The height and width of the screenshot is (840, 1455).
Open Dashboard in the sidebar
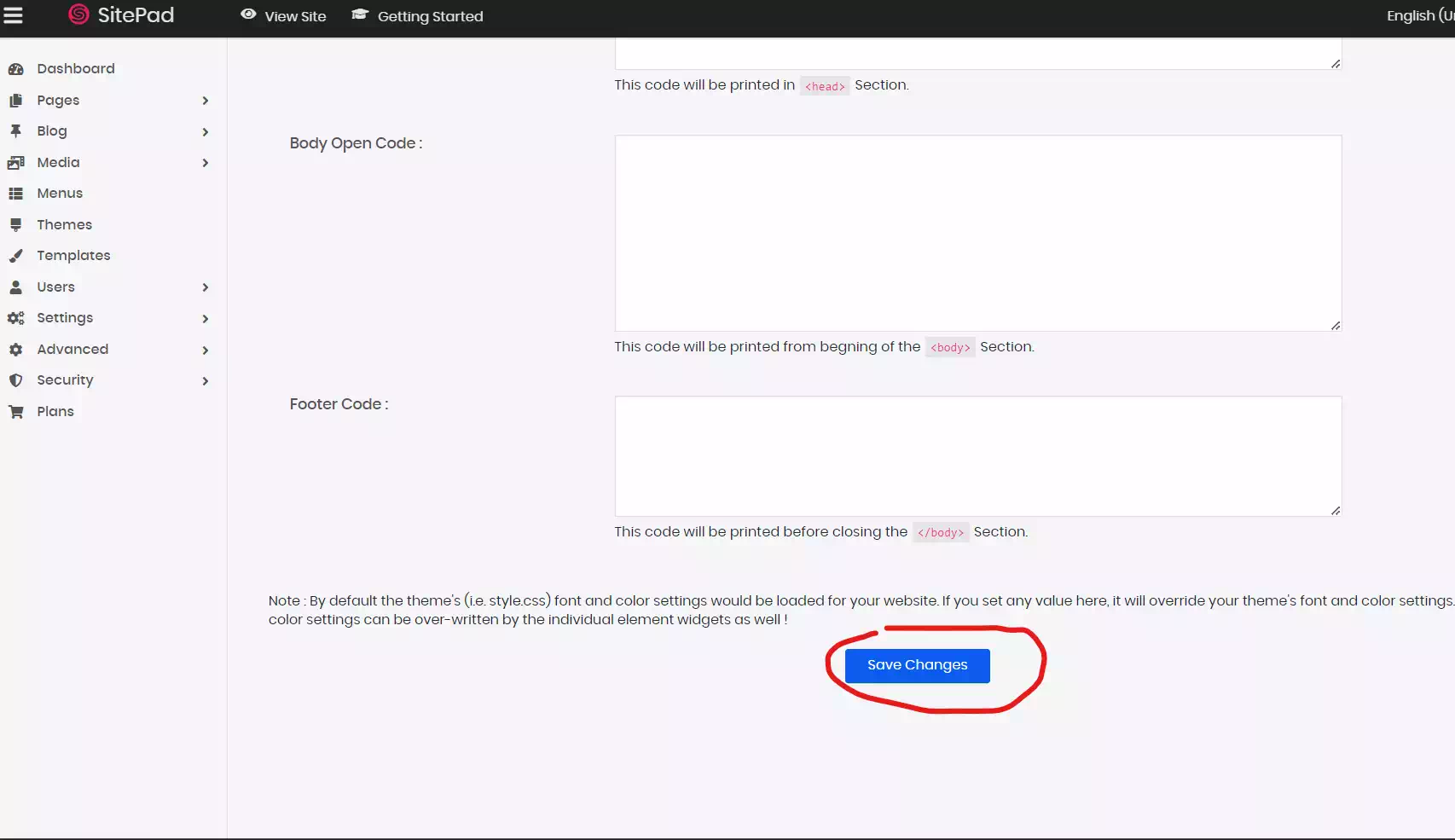[76, 68]
